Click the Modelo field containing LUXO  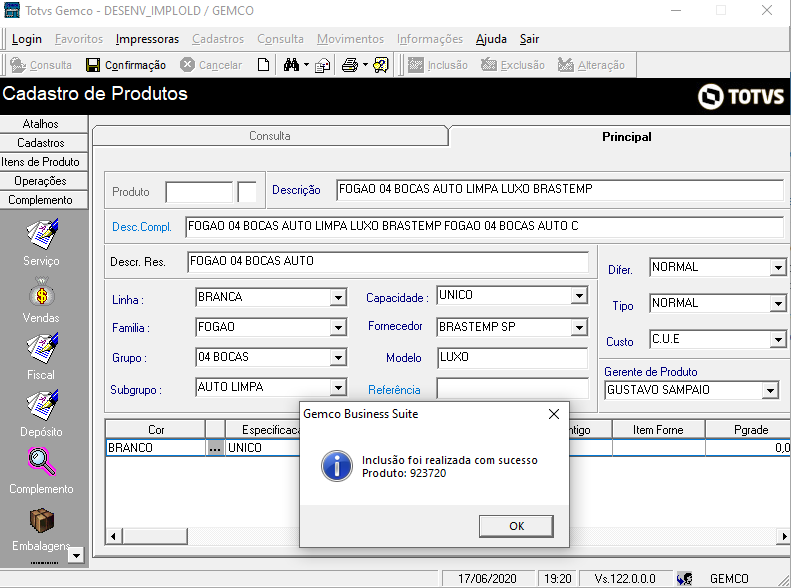pyautogui.click(x=512, y=358)
